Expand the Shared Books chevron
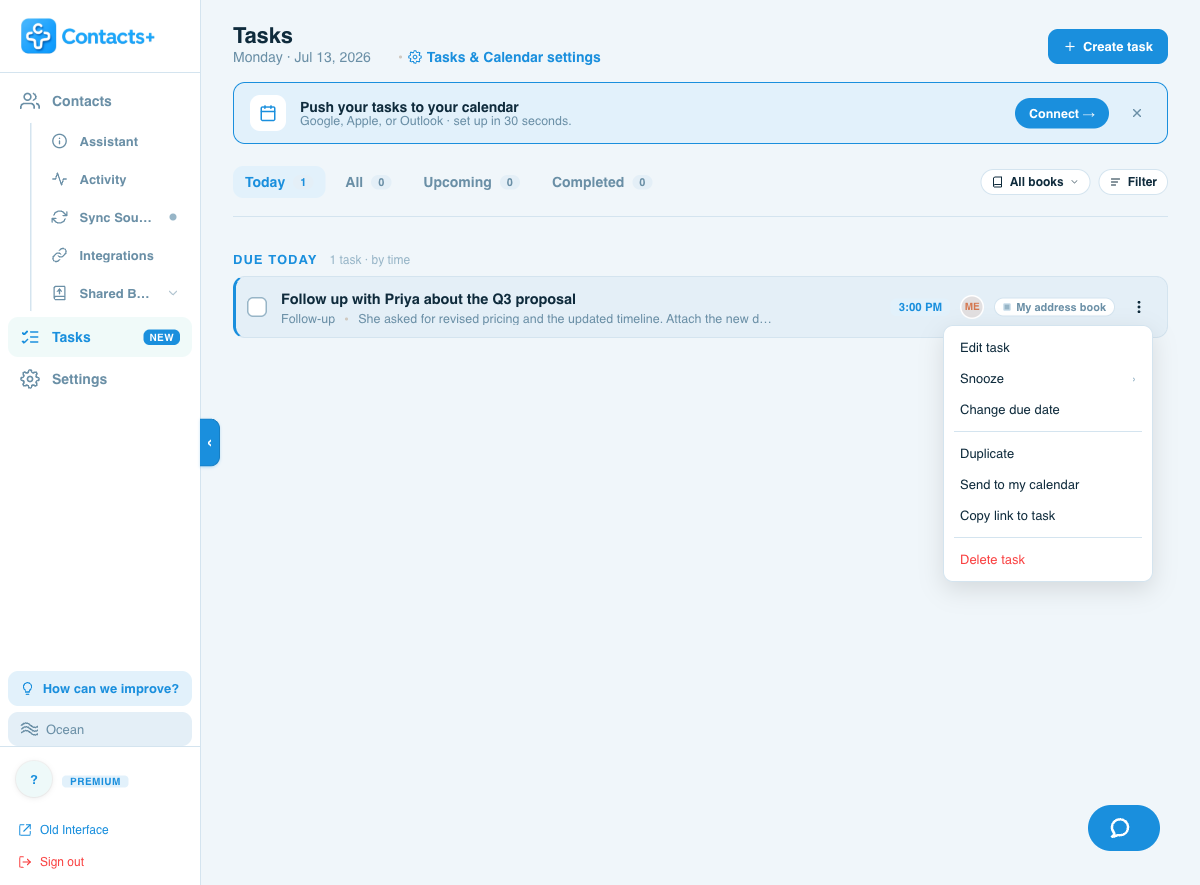The width and height of the screenshot is (1200, 885). [173, 293]
